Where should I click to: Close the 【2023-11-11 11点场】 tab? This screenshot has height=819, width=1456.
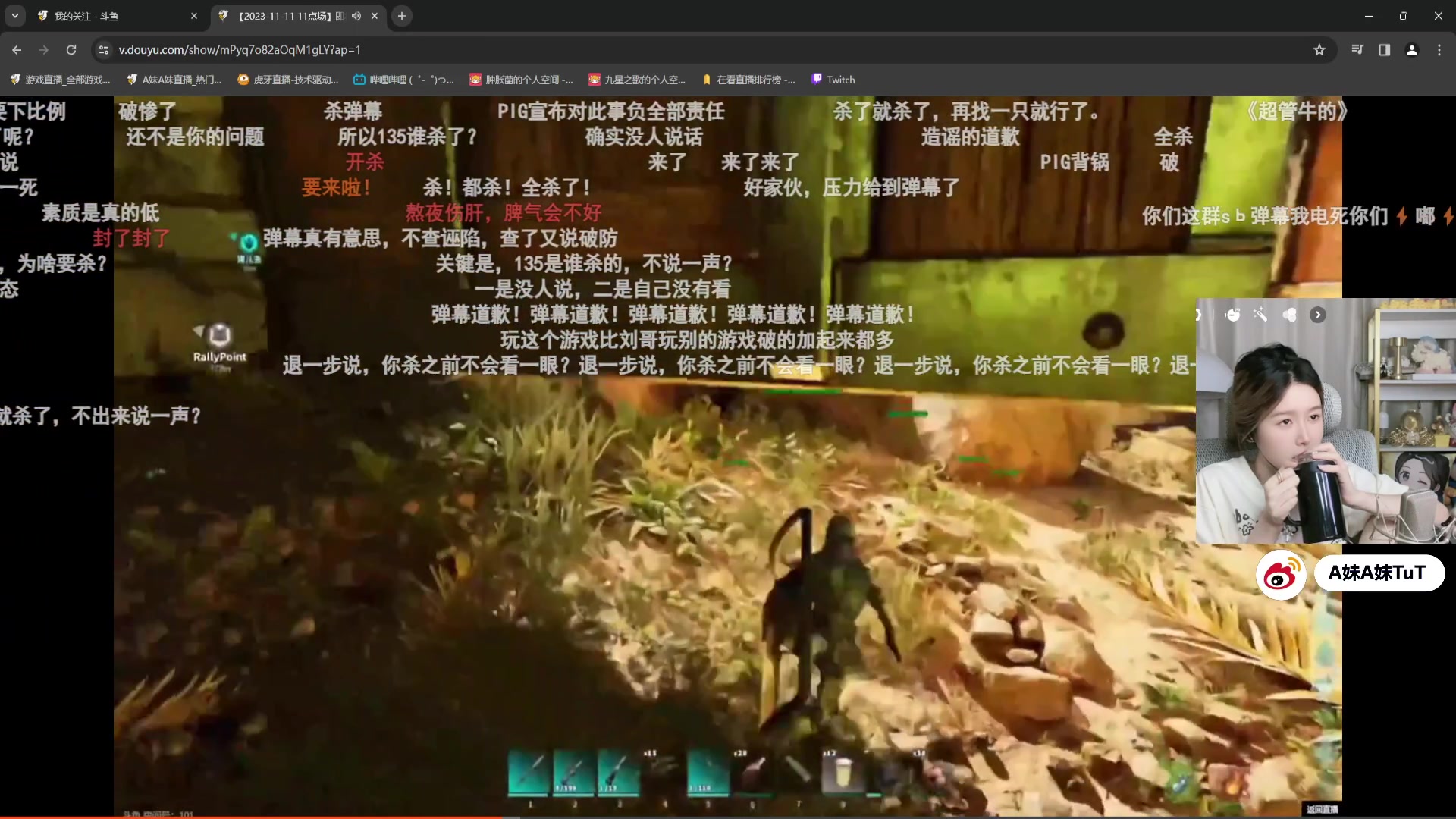[375, 16]
